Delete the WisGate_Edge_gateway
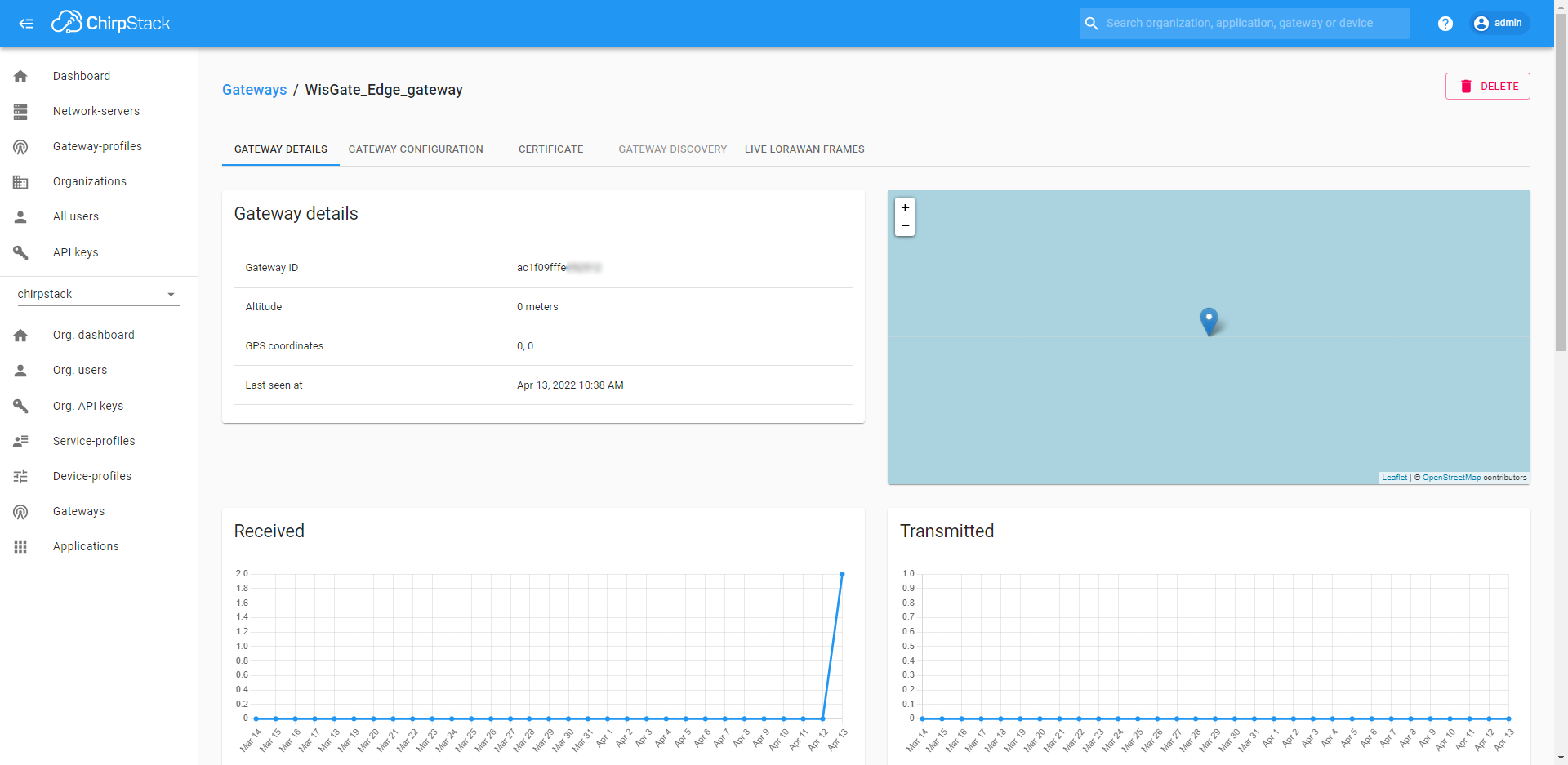 (1487, 87)
